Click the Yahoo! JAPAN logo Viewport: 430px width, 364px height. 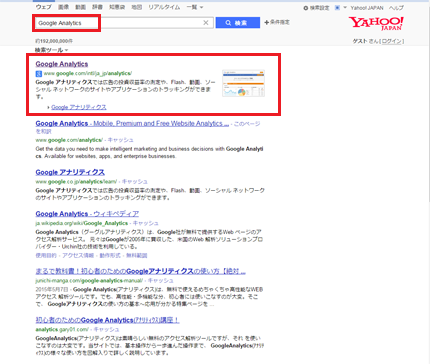[x=376, y=23]
